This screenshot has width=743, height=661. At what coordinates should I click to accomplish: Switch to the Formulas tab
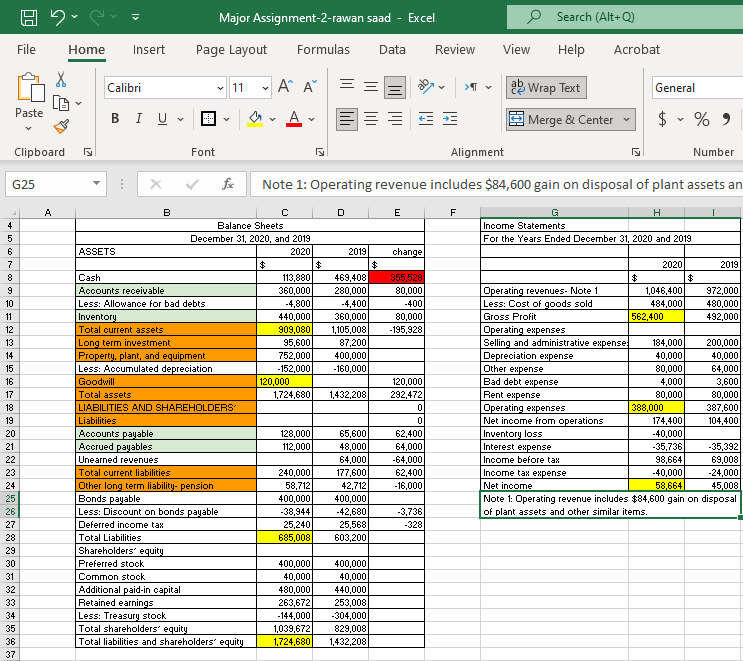coord(323,49)
